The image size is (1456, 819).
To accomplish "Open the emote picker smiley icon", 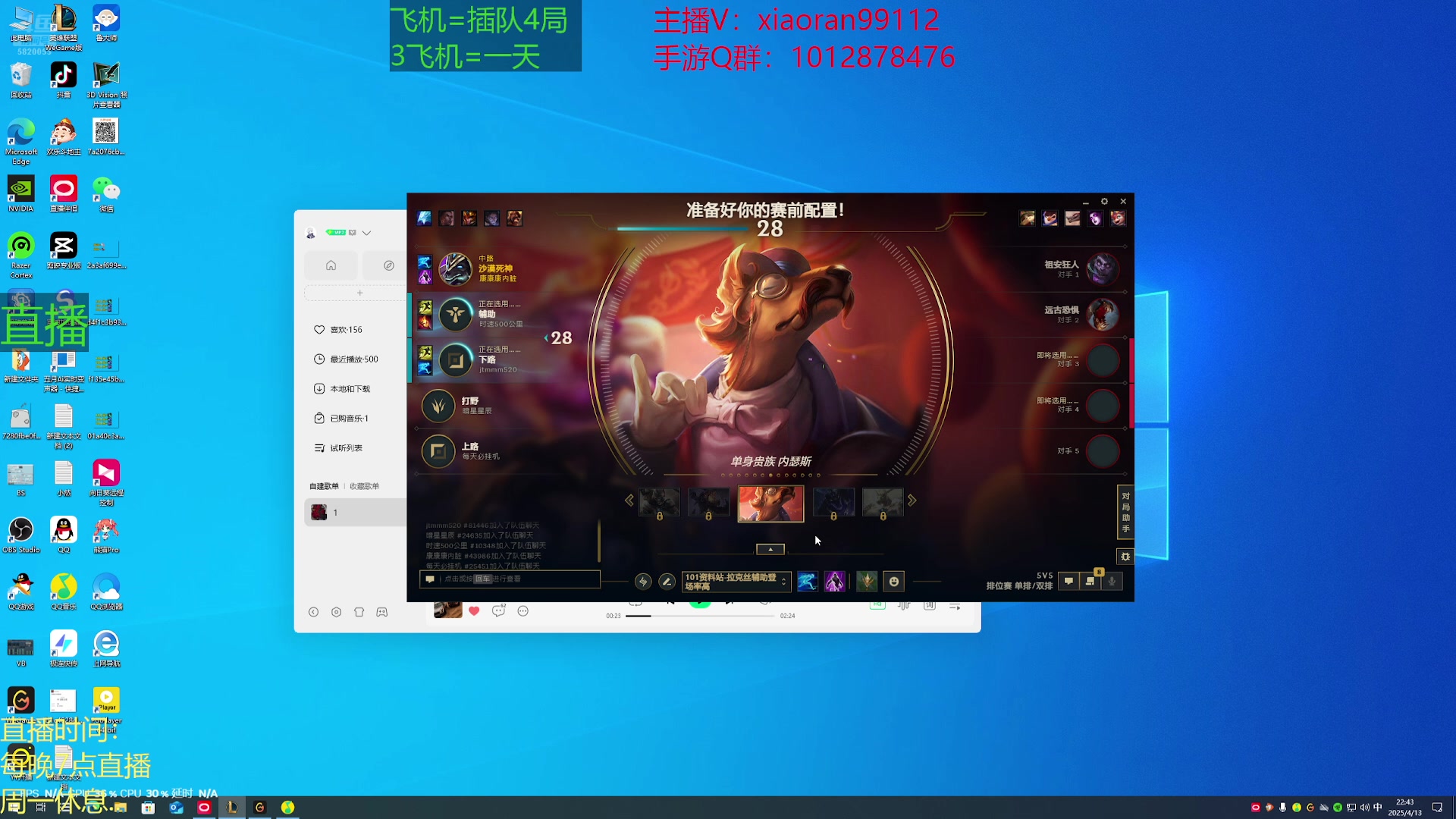I will pyautogui.click(x=894, y=582).
